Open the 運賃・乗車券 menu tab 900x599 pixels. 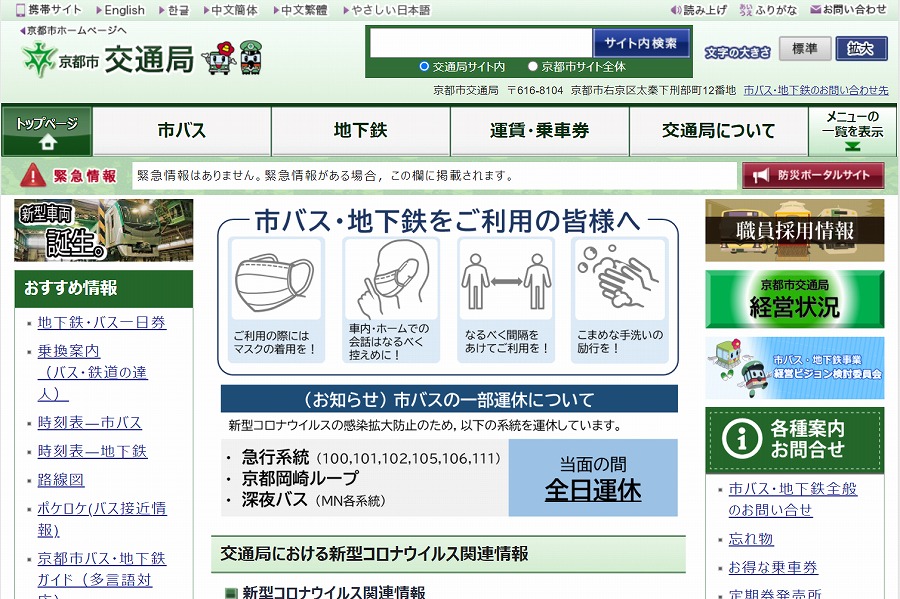pos(540,131)
